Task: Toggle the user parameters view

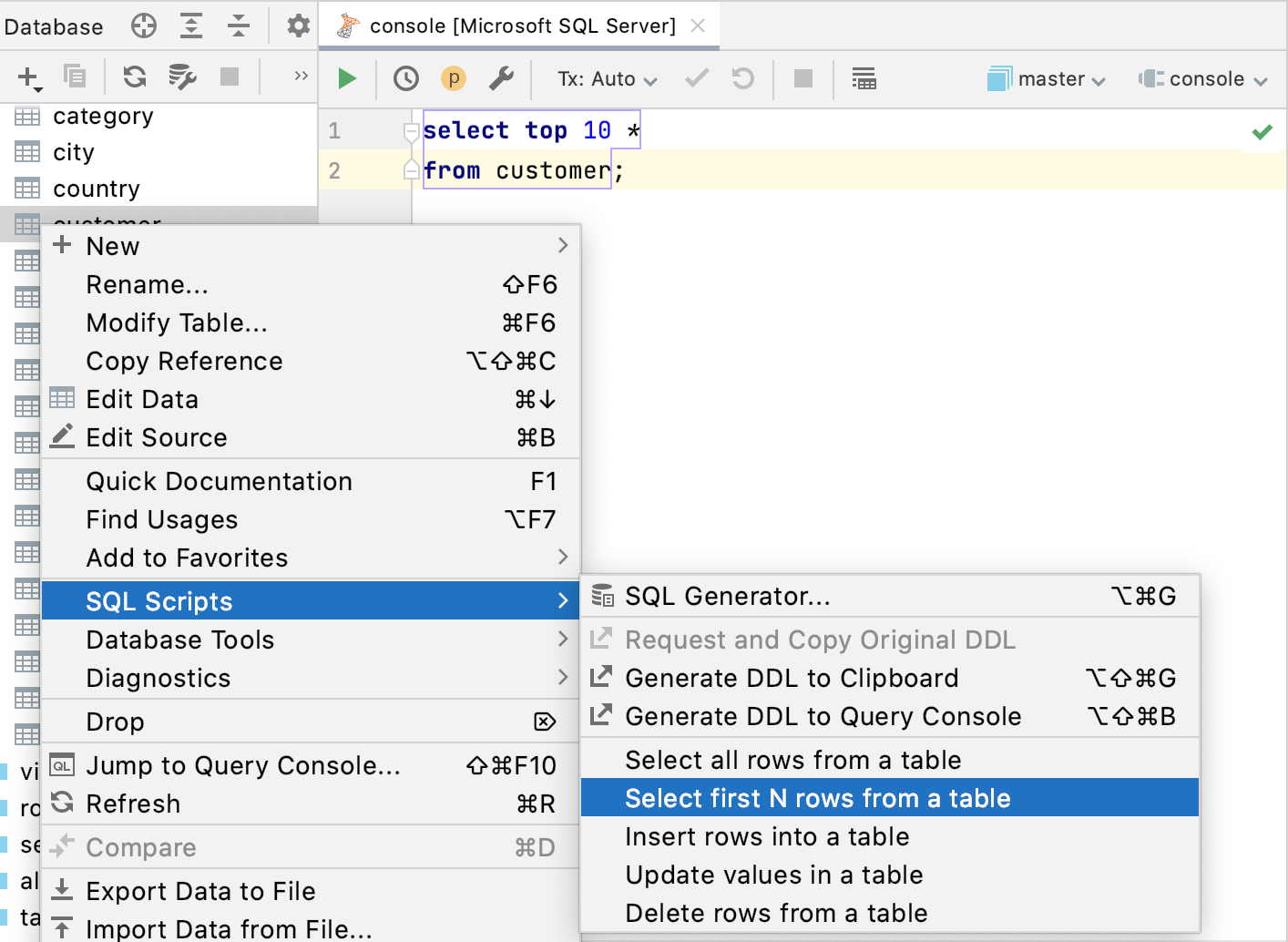Action: 453,78
